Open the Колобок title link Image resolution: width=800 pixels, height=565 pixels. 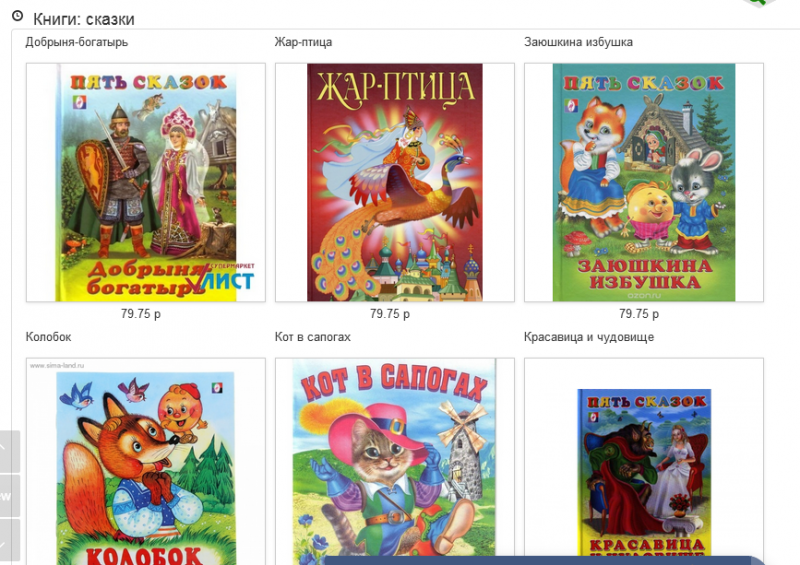click(48, 337)
